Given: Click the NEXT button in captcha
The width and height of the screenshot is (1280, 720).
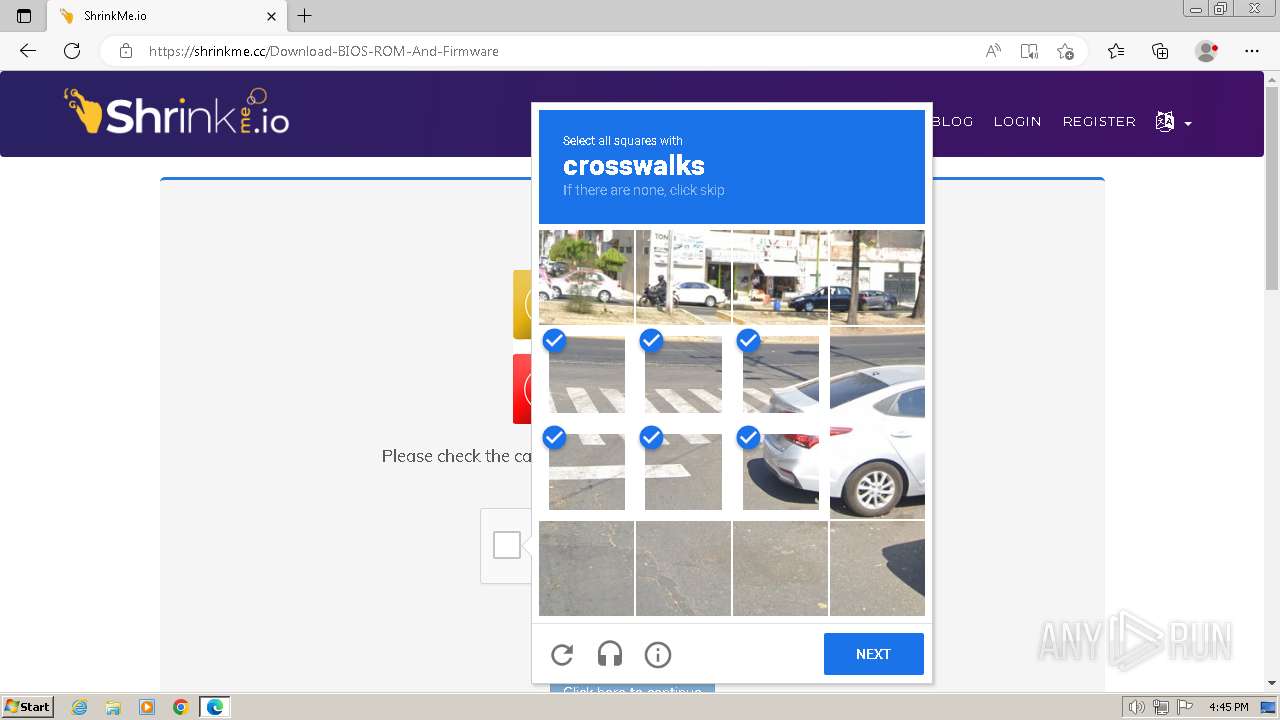Looking at the screenshot, I should coord(874,654).
